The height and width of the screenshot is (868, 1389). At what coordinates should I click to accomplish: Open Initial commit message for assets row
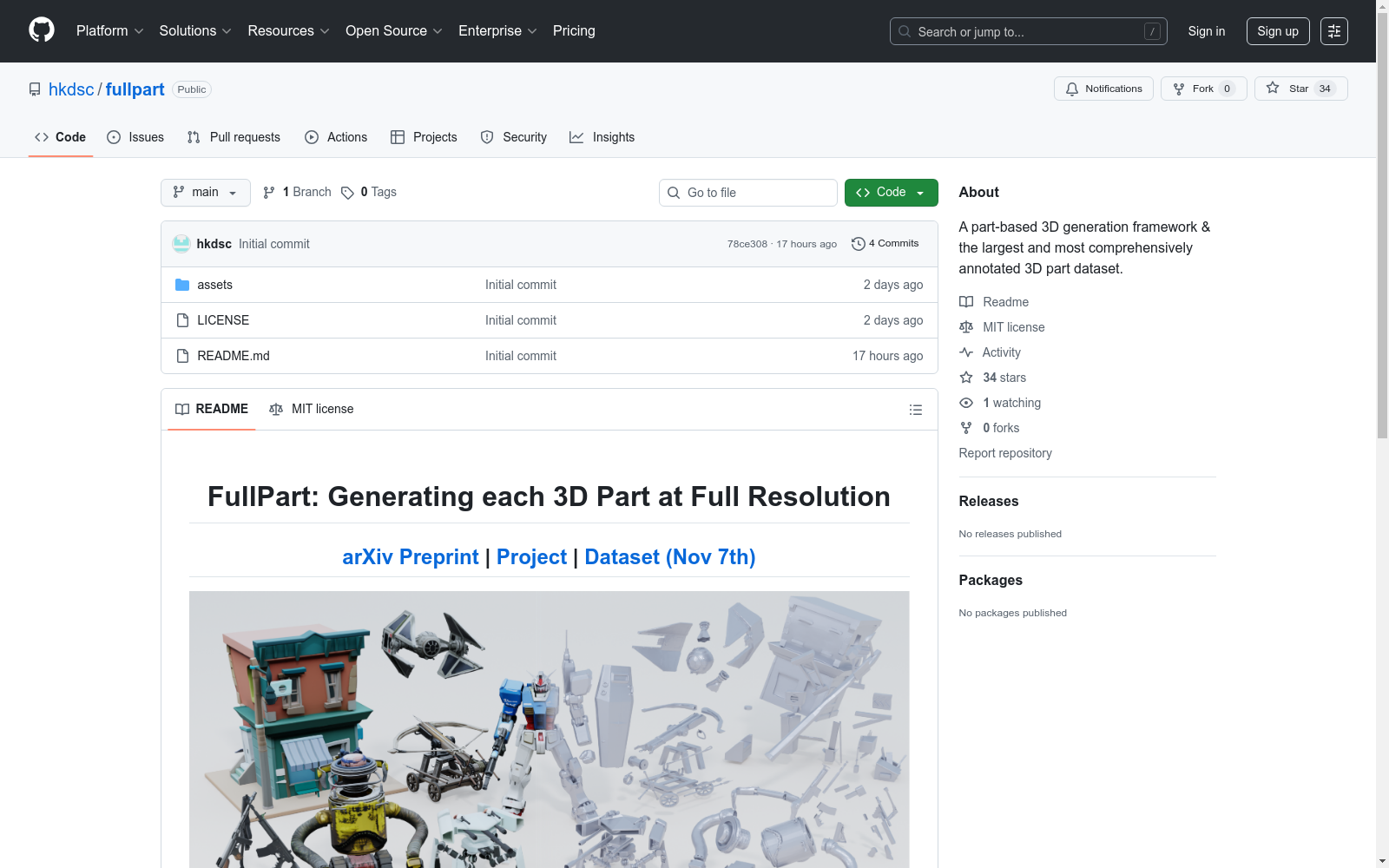point(521,285)
